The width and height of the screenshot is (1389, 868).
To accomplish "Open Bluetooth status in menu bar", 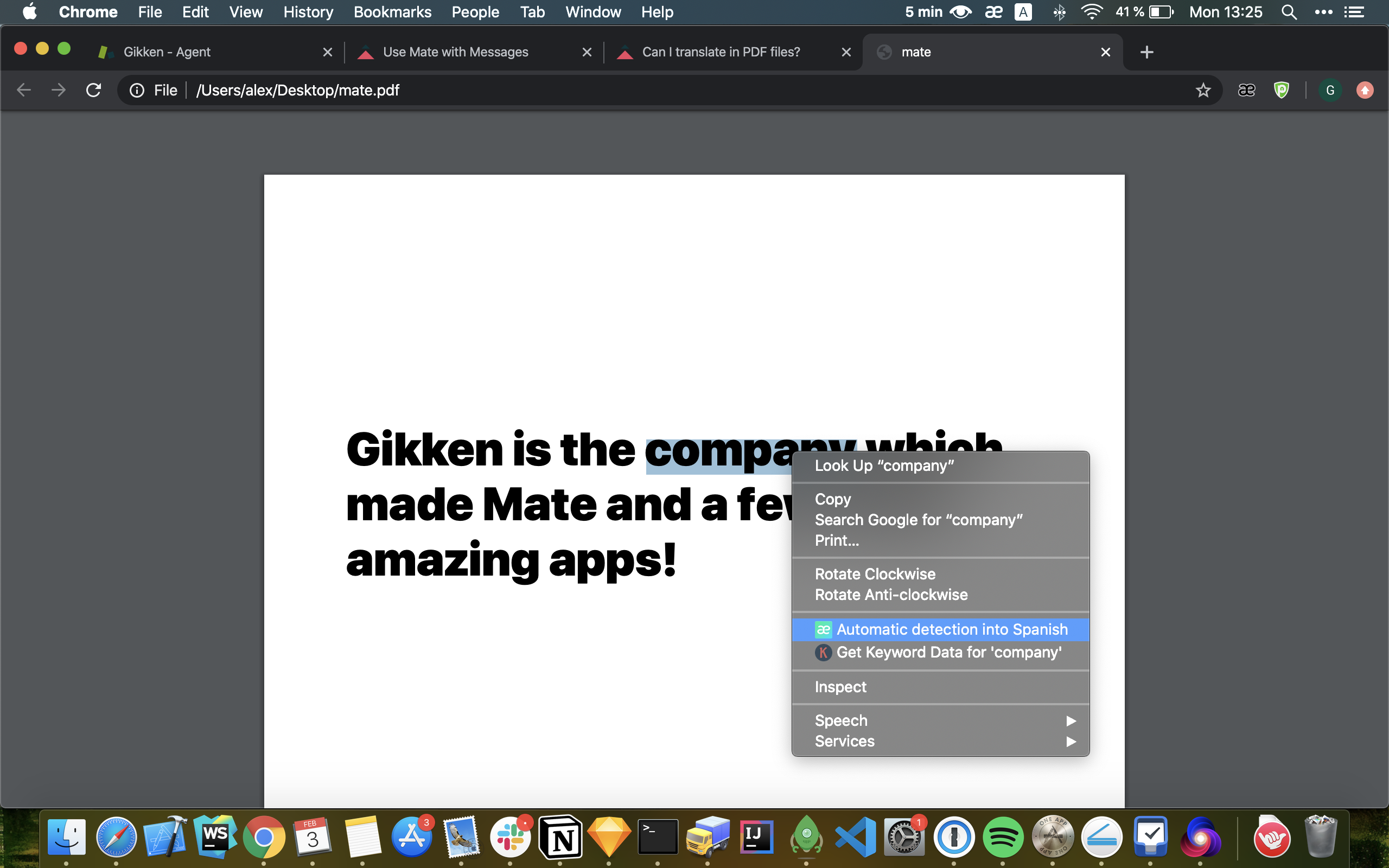I will tap(1059, 12).
